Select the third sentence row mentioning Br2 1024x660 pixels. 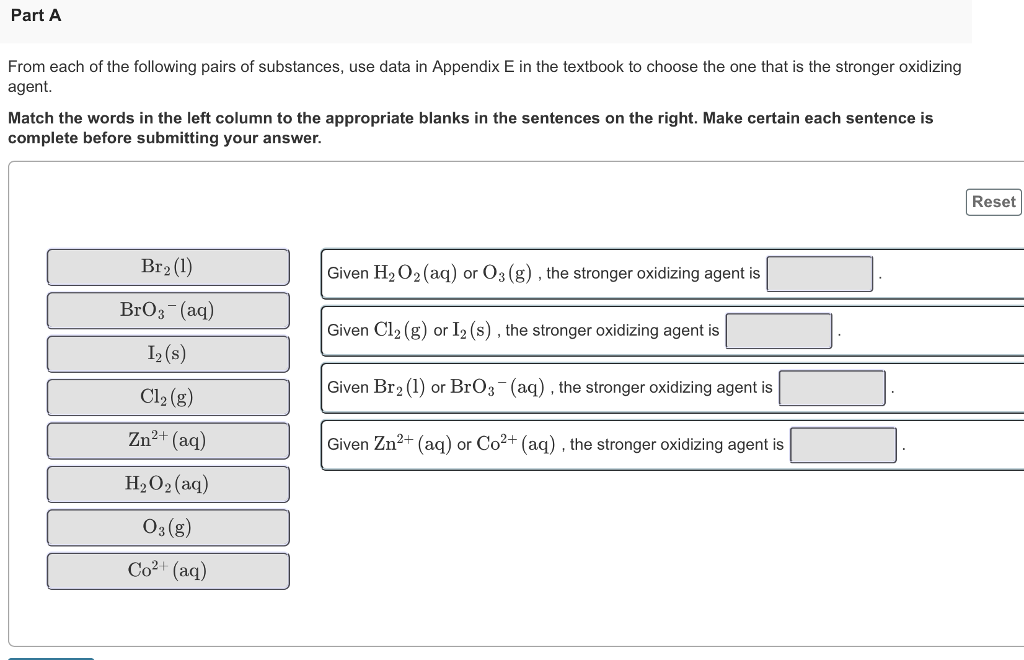point(600,387)
